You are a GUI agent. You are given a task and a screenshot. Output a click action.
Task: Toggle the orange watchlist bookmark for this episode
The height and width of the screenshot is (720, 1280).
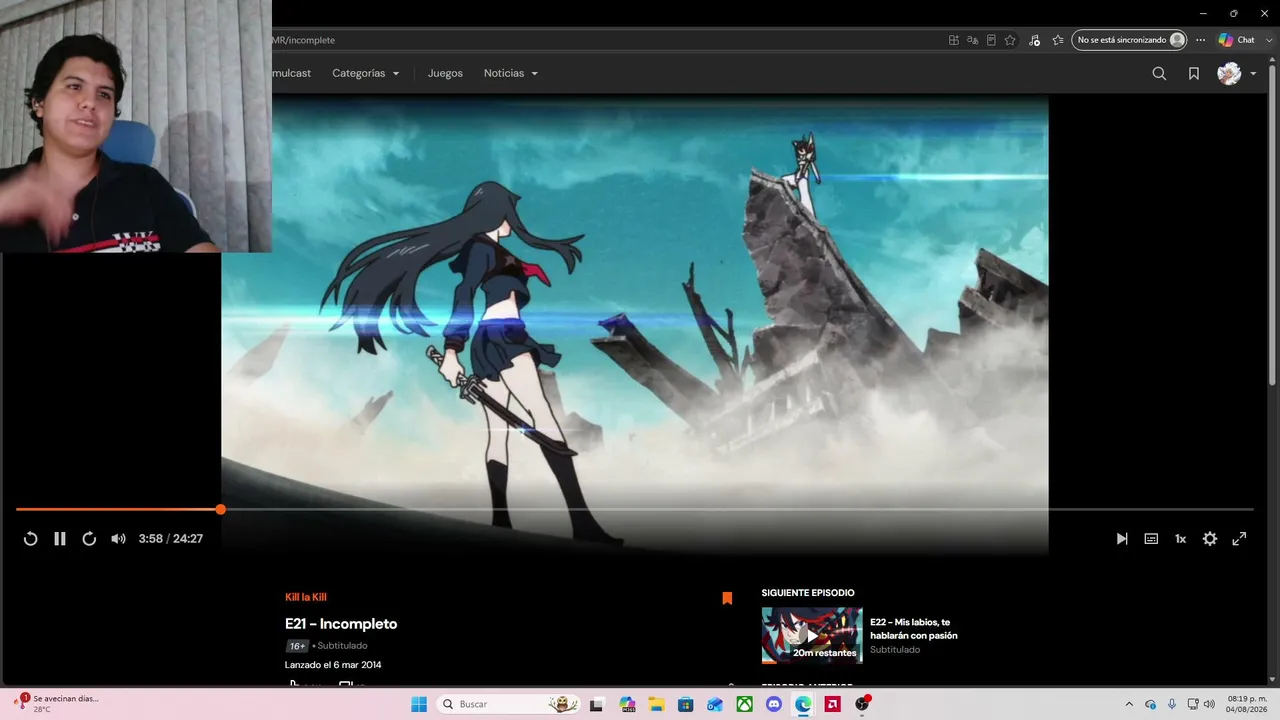click(727, 598)
